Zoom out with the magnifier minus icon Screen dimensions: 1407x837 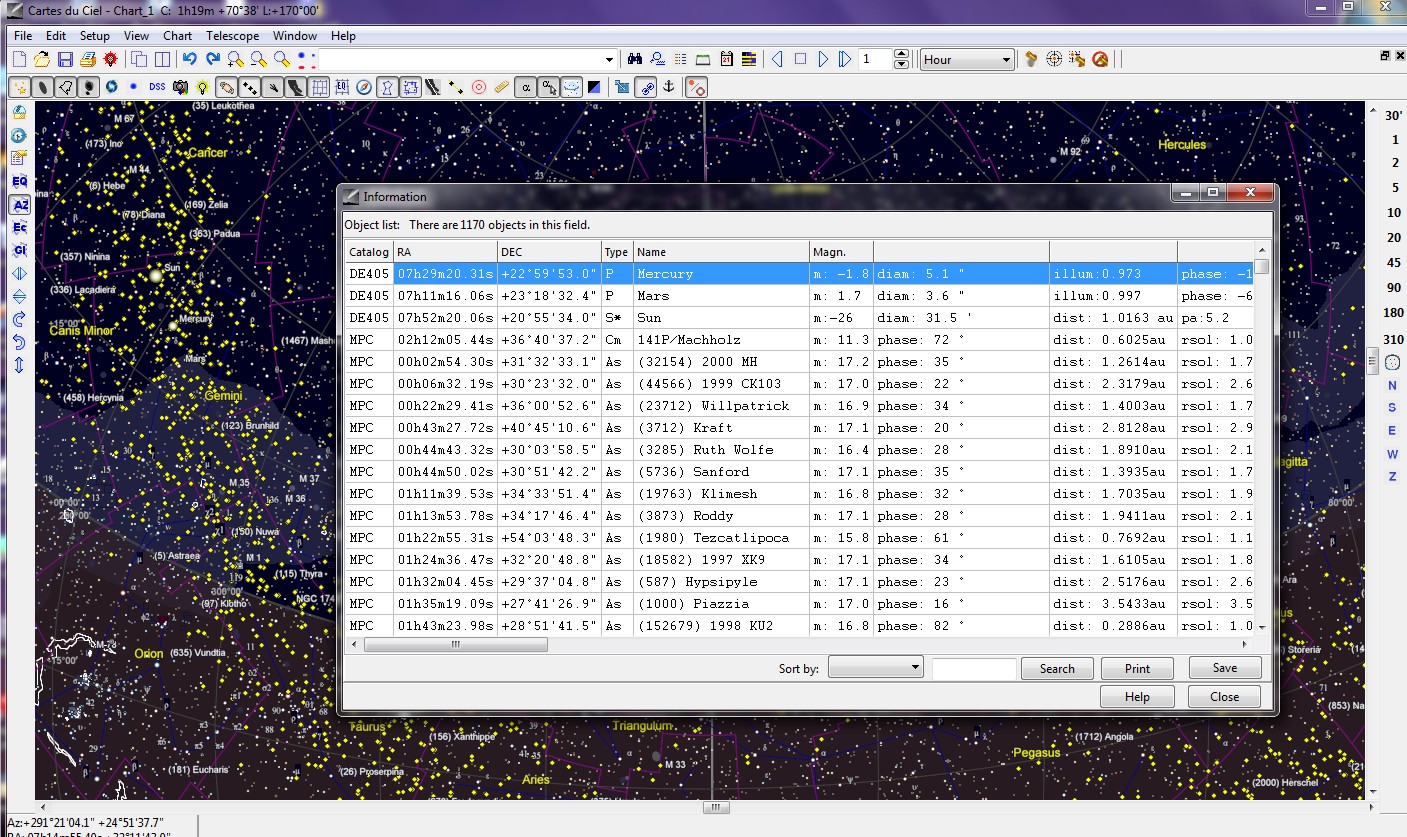pos(258,59)
